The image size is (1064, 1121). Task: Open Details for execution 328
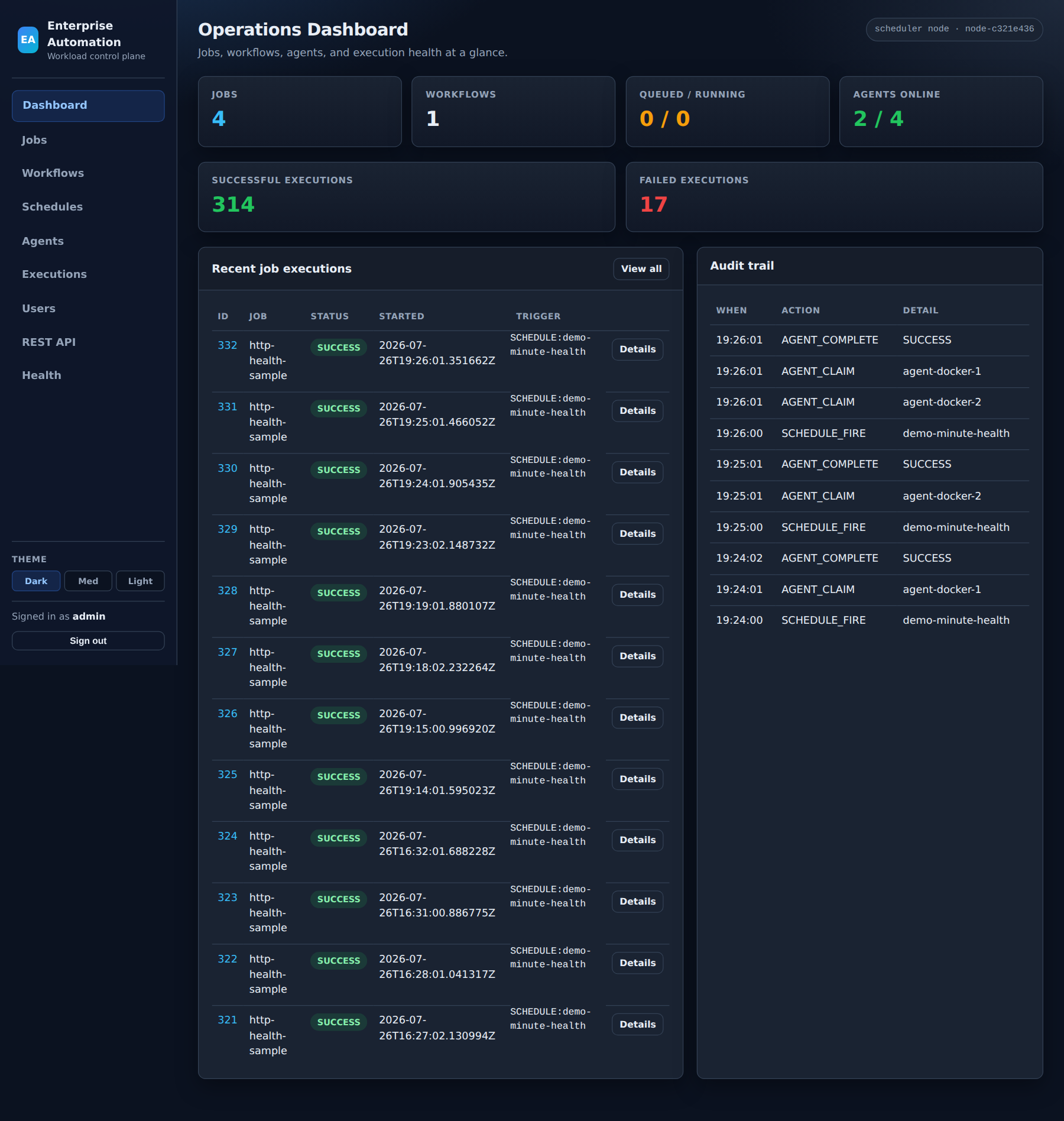coord(637,595)
